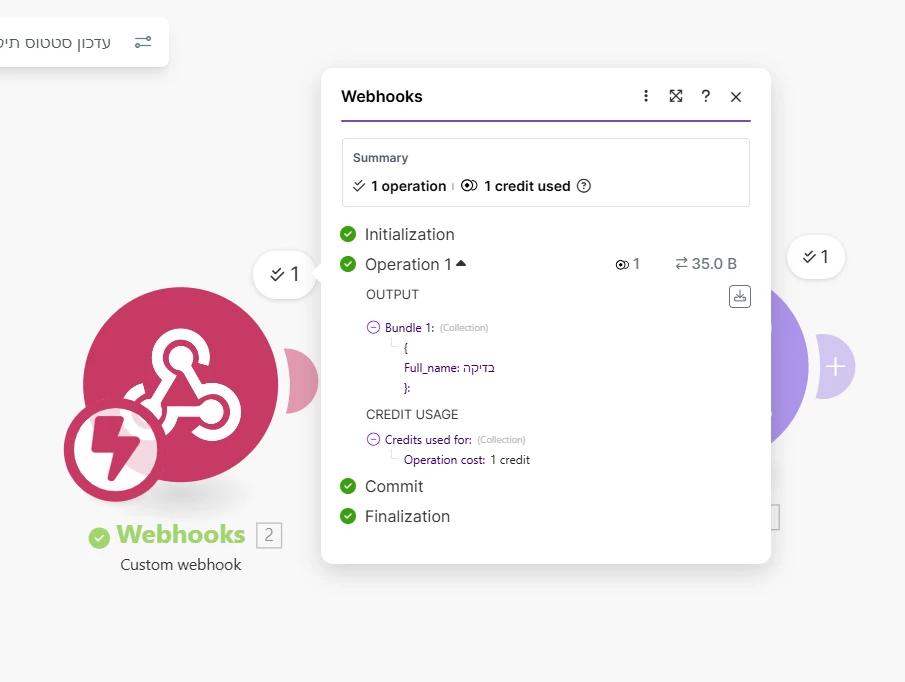This screenshot has height=682, width=905.
Task: Open the operations bubble on the Webhooks module
Action: click(285, 274)
